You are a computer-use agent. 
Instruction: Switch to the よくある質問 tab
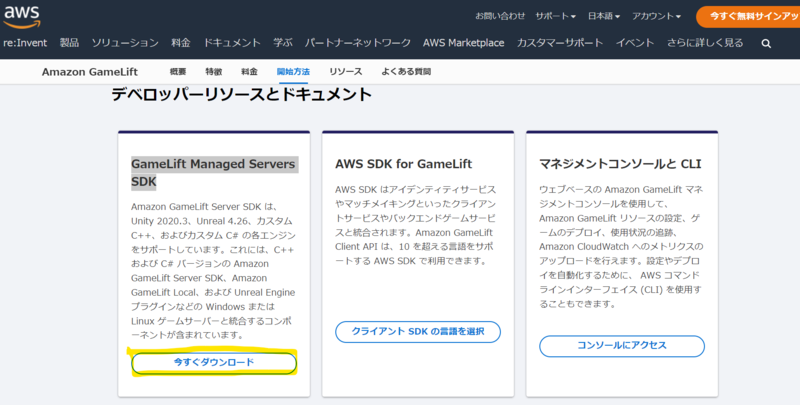point(406,72)
